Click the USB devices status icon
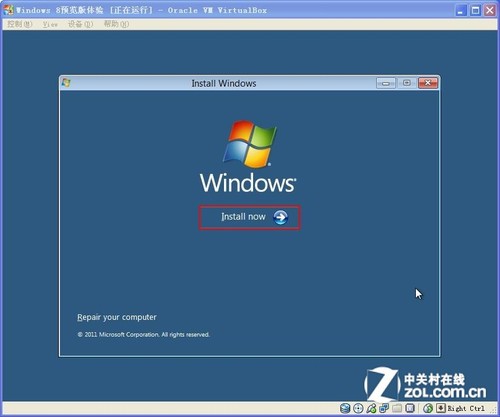This screenshot has width=500, height=417. (x=371, y=408)
